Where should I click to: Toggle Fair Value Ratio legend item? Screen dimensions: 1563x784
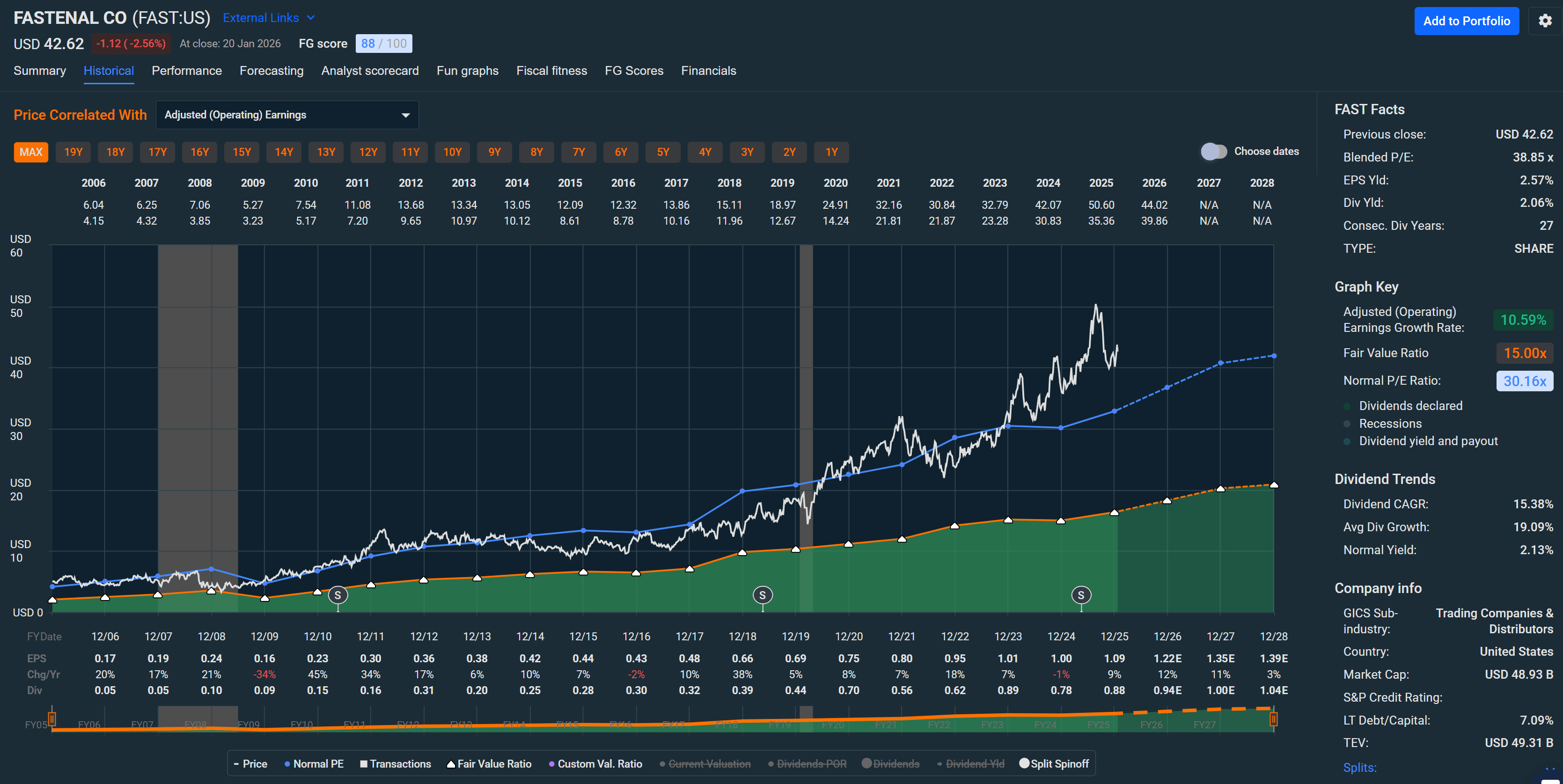[489, 763]
